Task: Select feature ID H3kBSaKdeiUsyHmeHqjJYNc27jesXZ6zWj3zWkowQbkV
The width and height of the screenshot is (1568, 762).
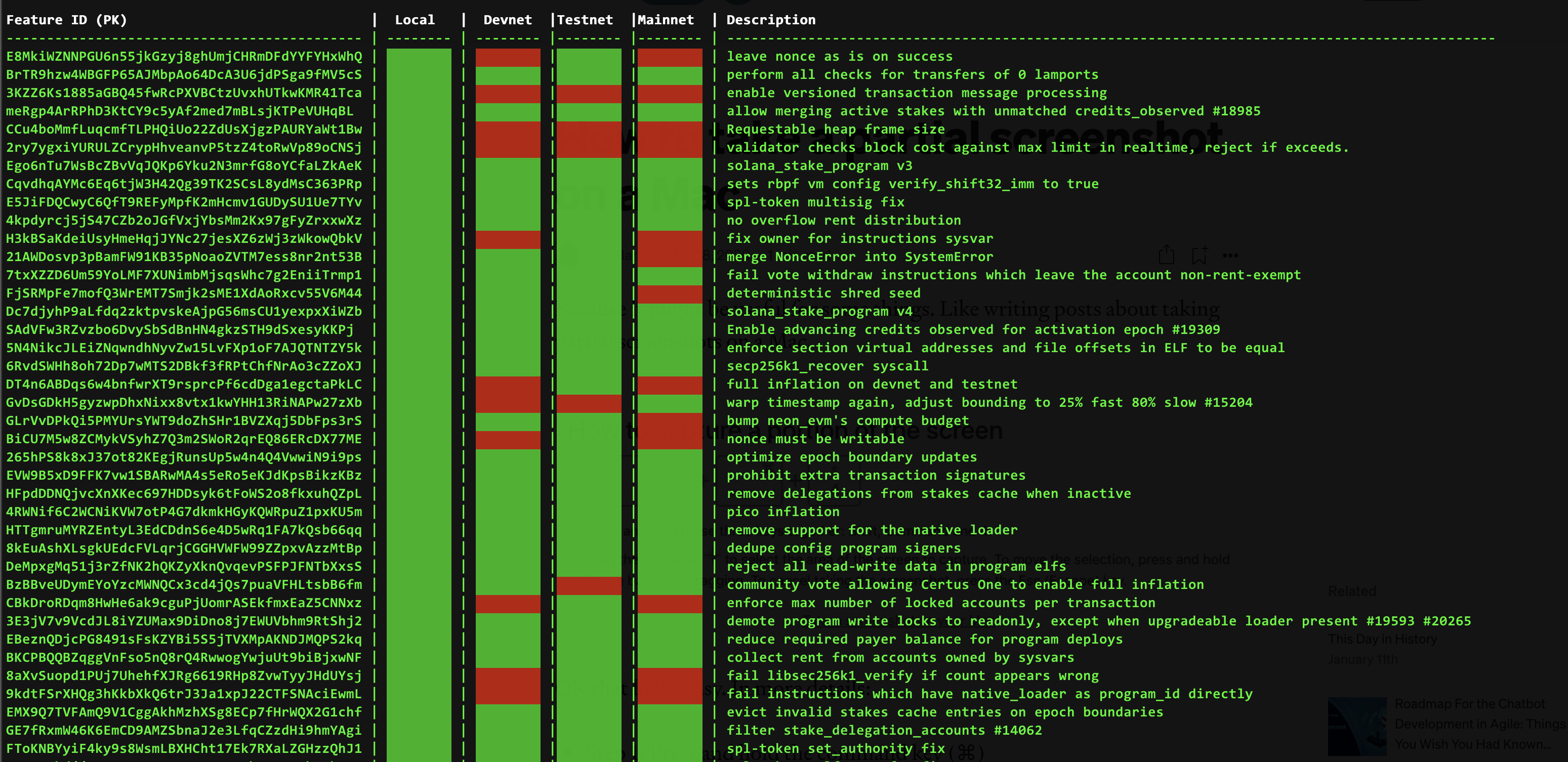Action: (184, 239)
